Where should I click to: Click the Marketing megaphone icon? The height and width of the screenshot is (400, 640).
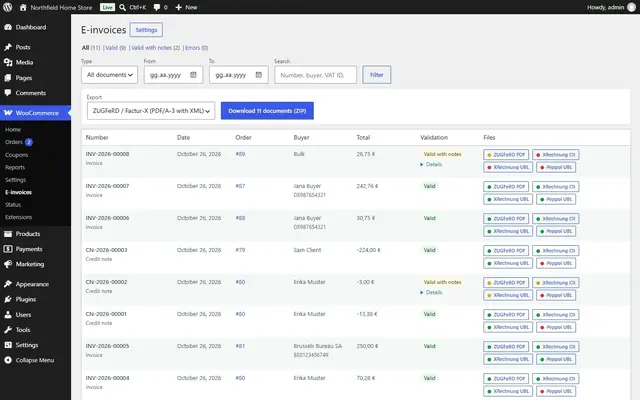coord(8,264)
